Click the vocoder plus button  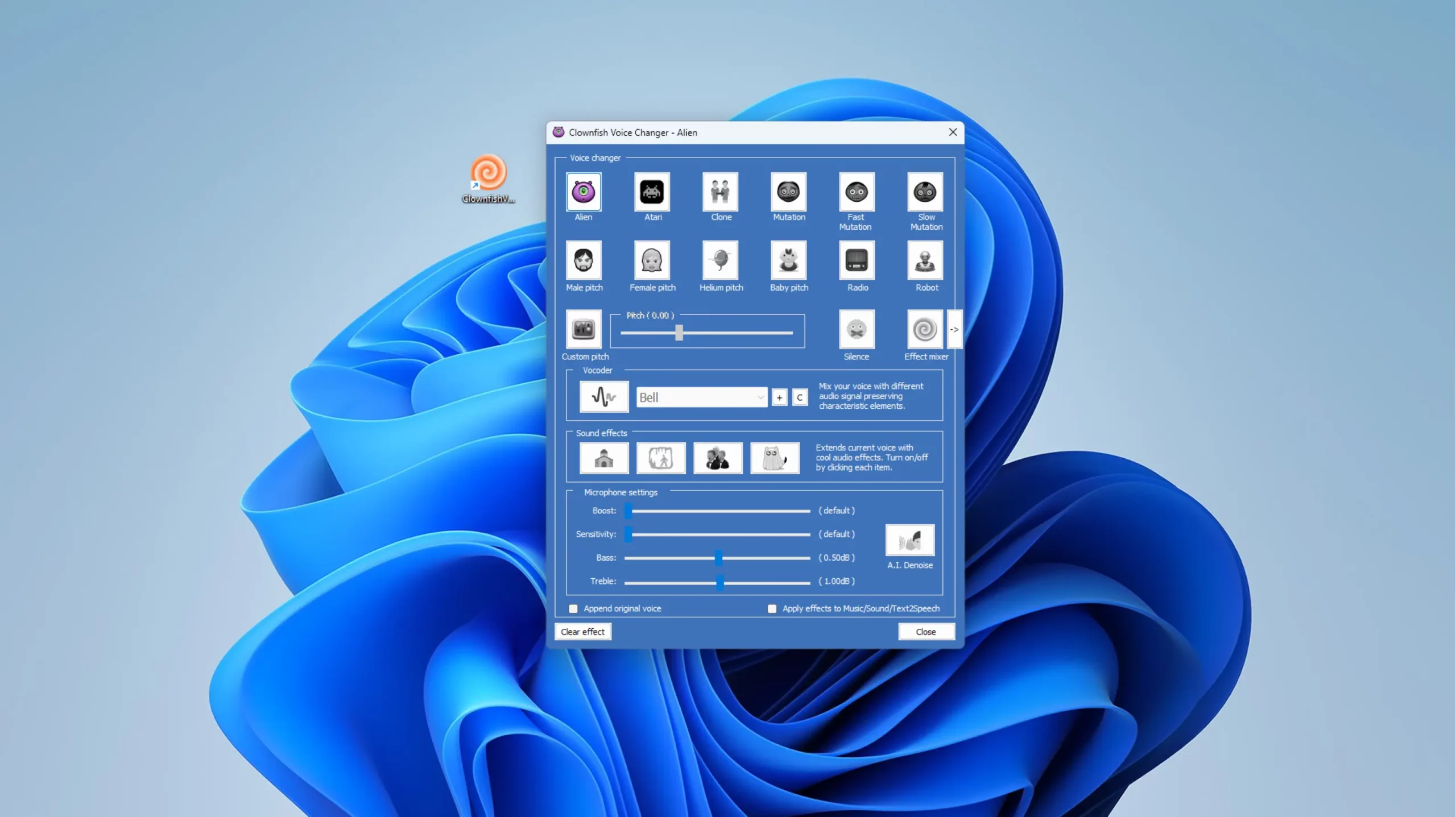(779, 397)
